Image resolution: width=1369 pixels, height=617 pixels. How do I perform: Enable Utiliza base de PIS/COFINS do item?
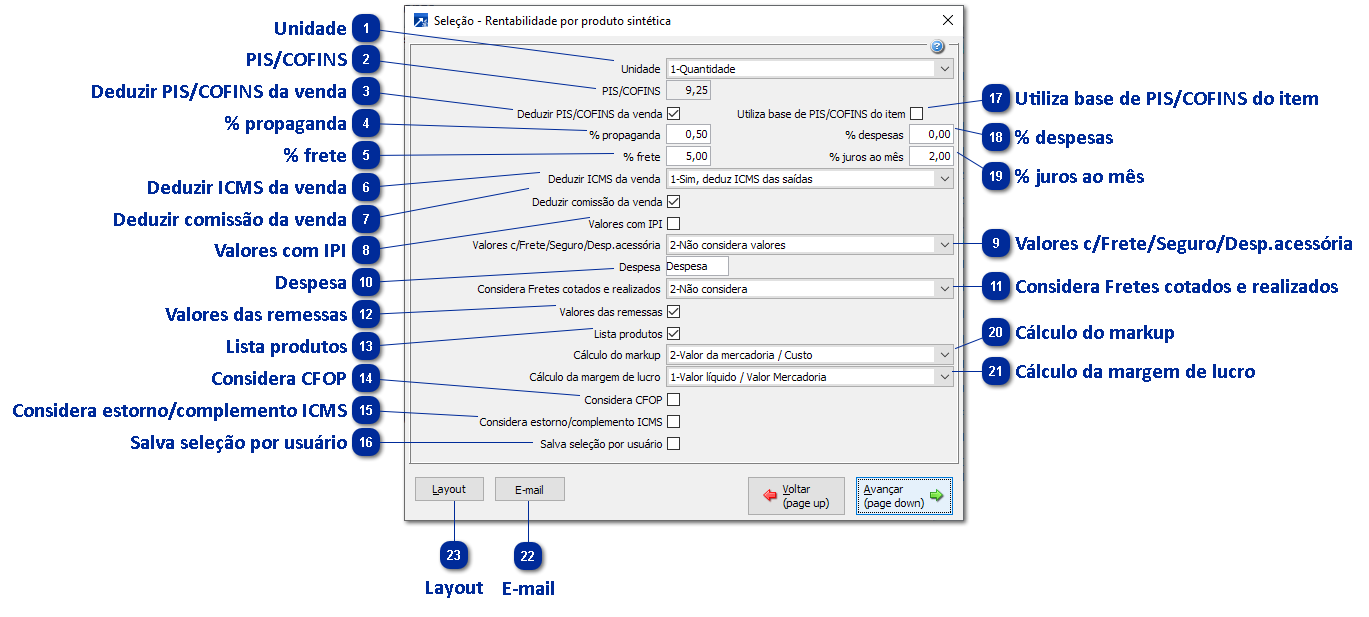[x=916, y=114]
